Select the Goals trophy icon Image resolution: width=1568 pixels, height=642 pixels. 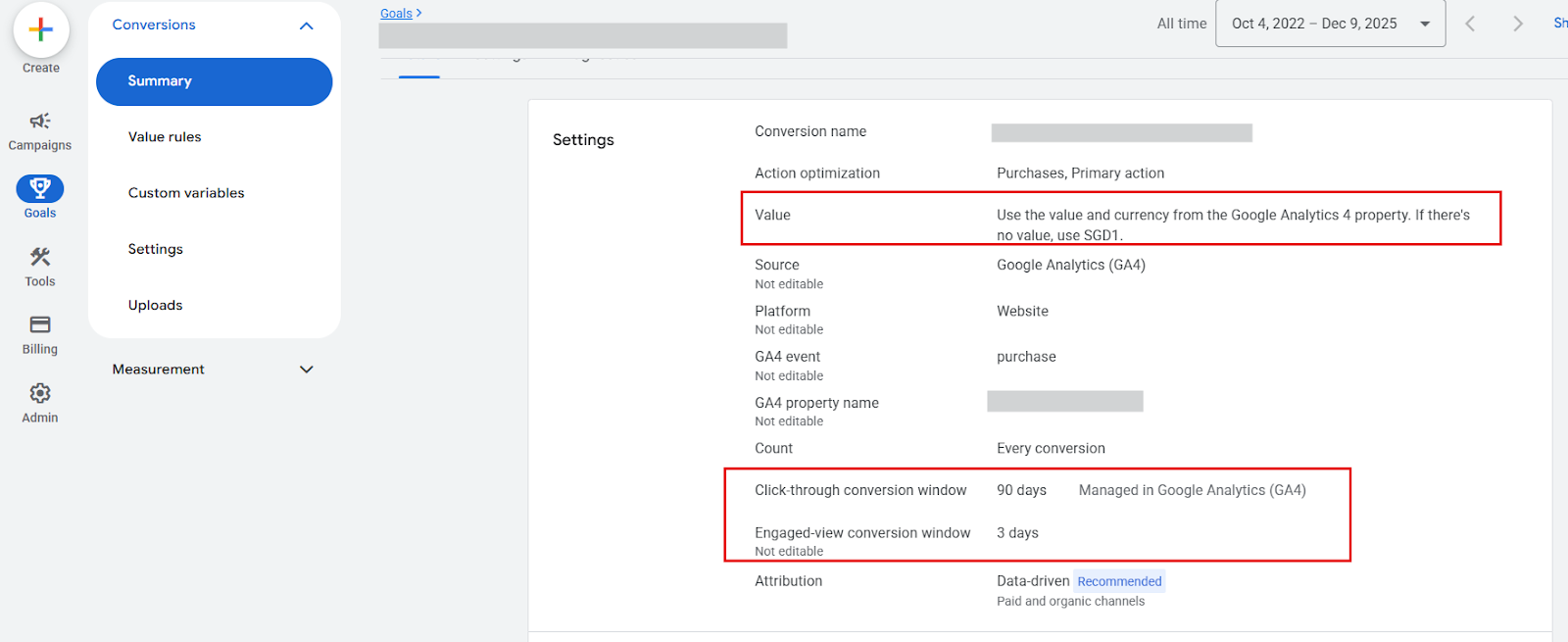(x=40, y=188)
